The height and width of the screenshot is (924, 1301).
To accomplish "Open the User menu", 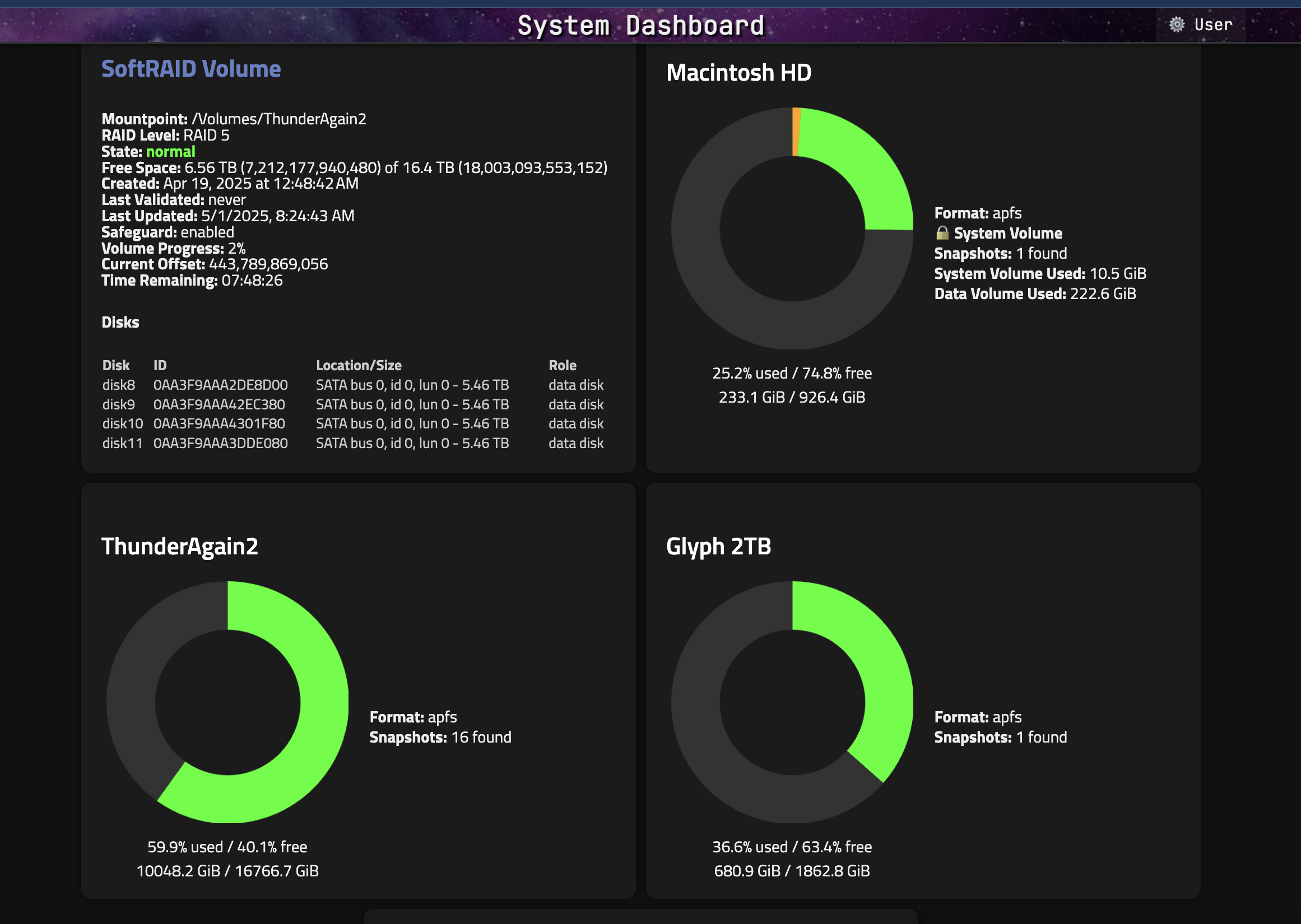I will pos(1213,25).
